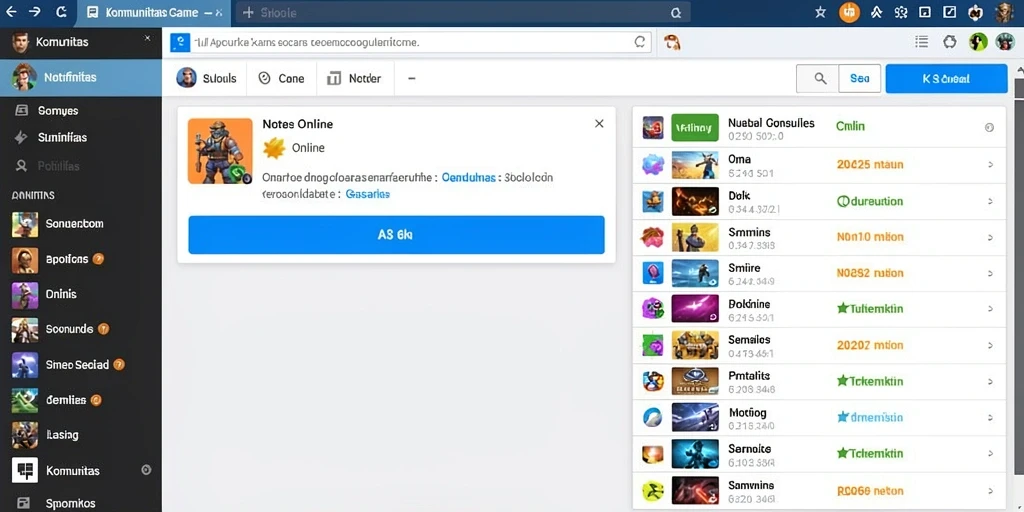Open the Komunitas grid icon in the sidebar
Image resolution: width=1024 pixels, height=512 pixels.
25,470
